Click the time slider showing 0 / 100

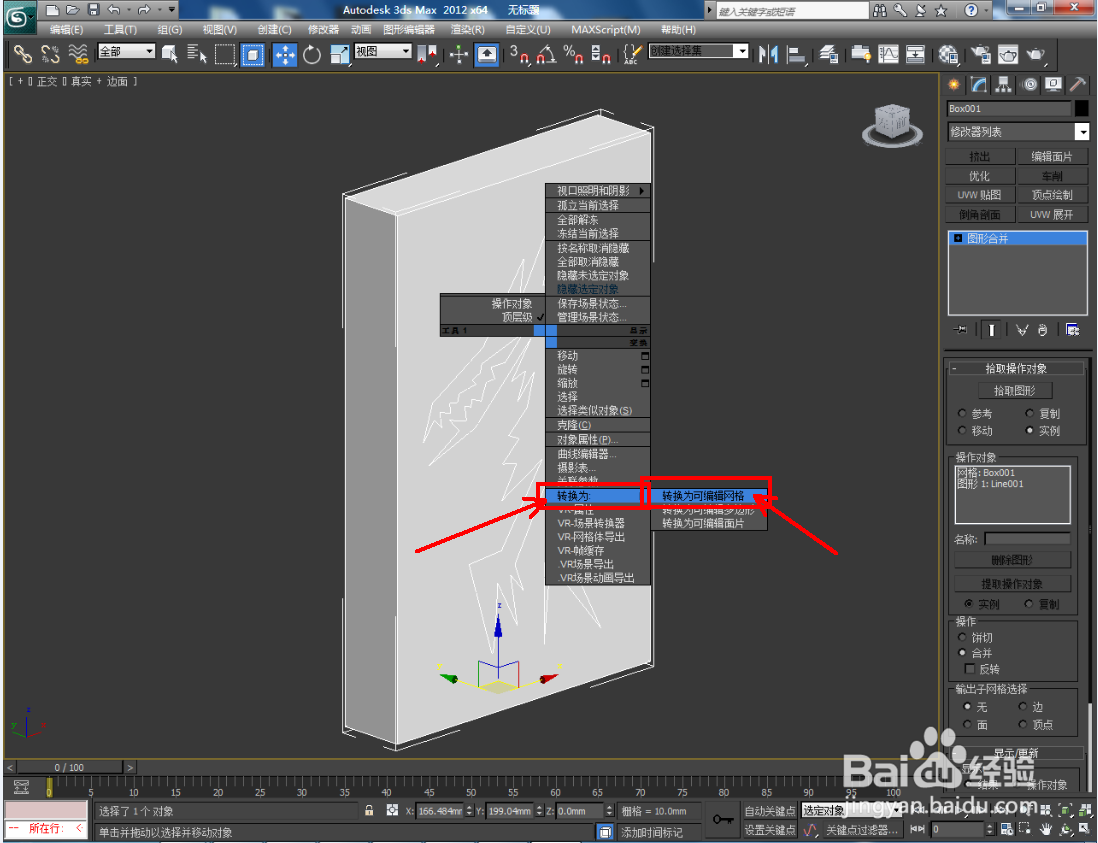click(69, 767)
